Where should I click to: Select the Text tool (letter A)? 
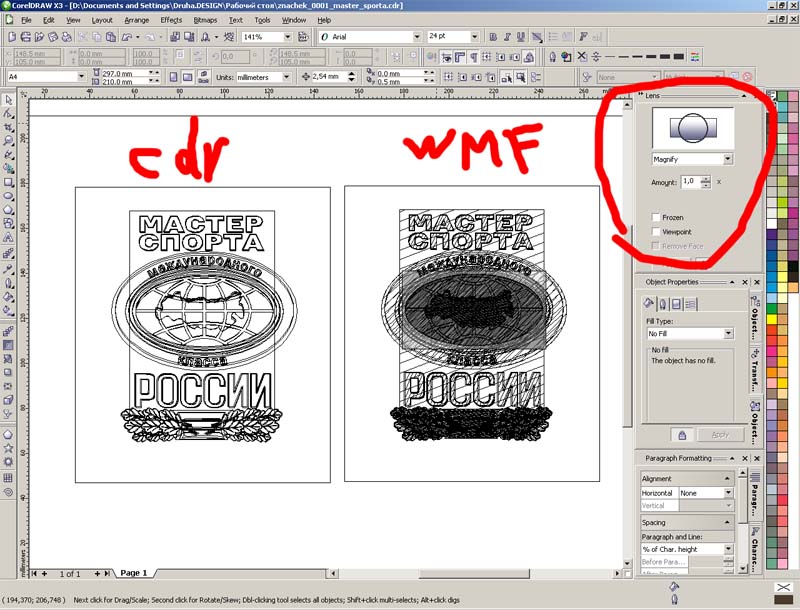pyautogui.click(x=8, y=238)
